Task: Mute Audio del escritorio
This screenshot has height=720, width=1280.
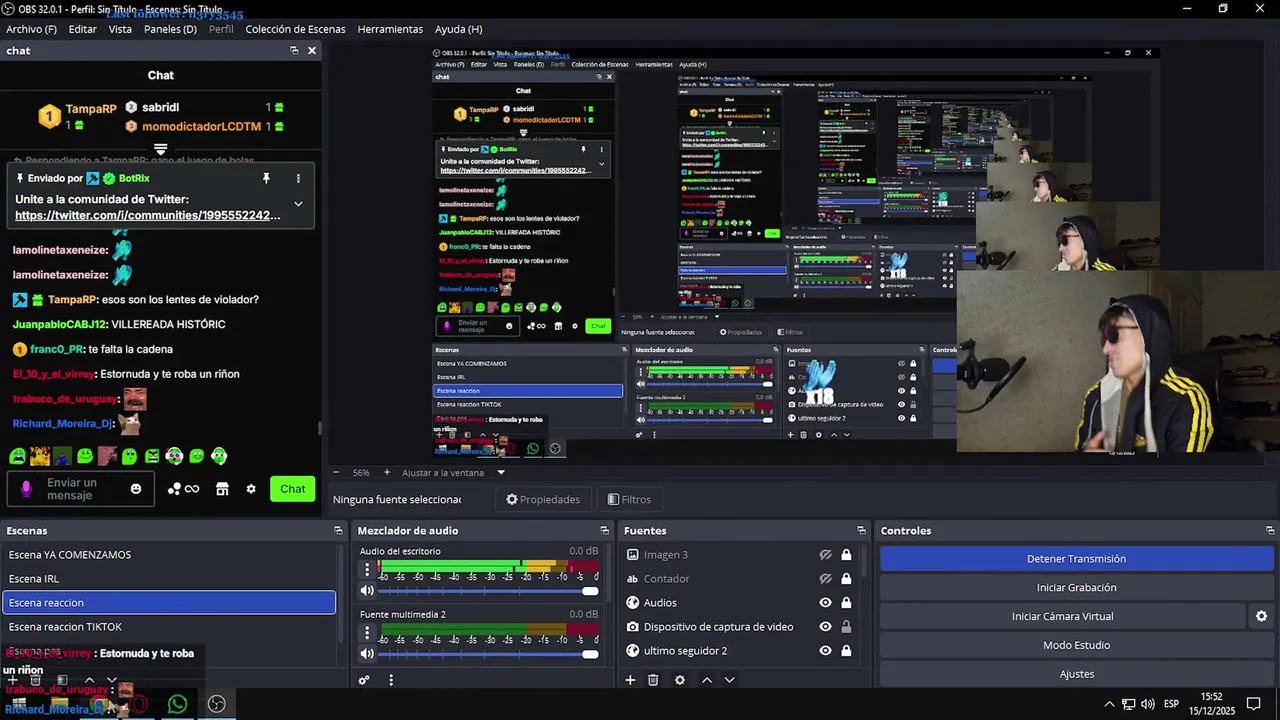Action: click(367, 591)
